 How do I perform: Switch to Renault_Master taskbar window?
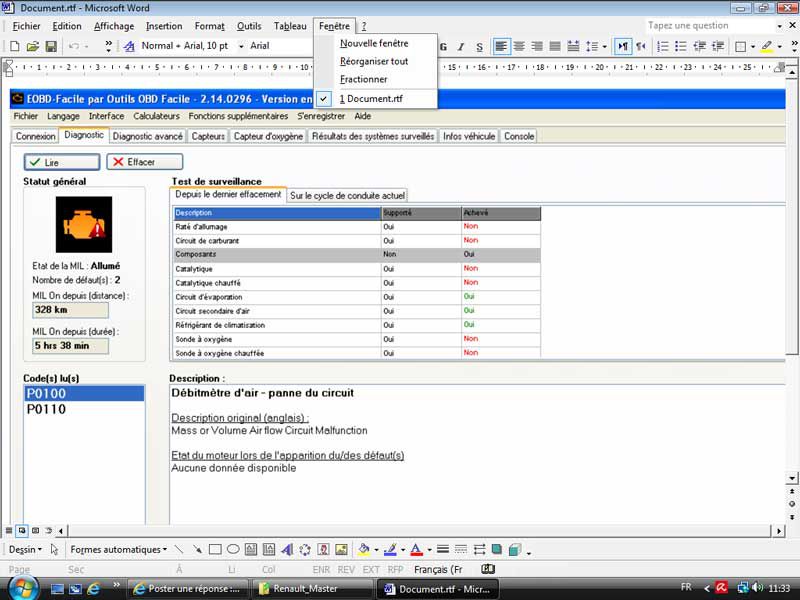pyautogui.click(x=312, y=589)
